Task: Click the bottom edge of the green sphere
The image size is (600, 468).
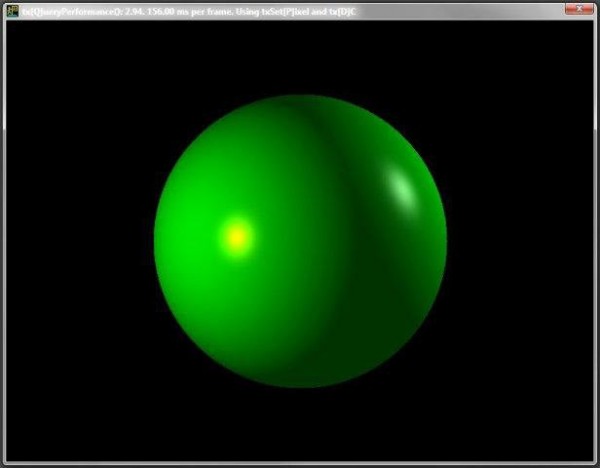Action: pos(300,385)
